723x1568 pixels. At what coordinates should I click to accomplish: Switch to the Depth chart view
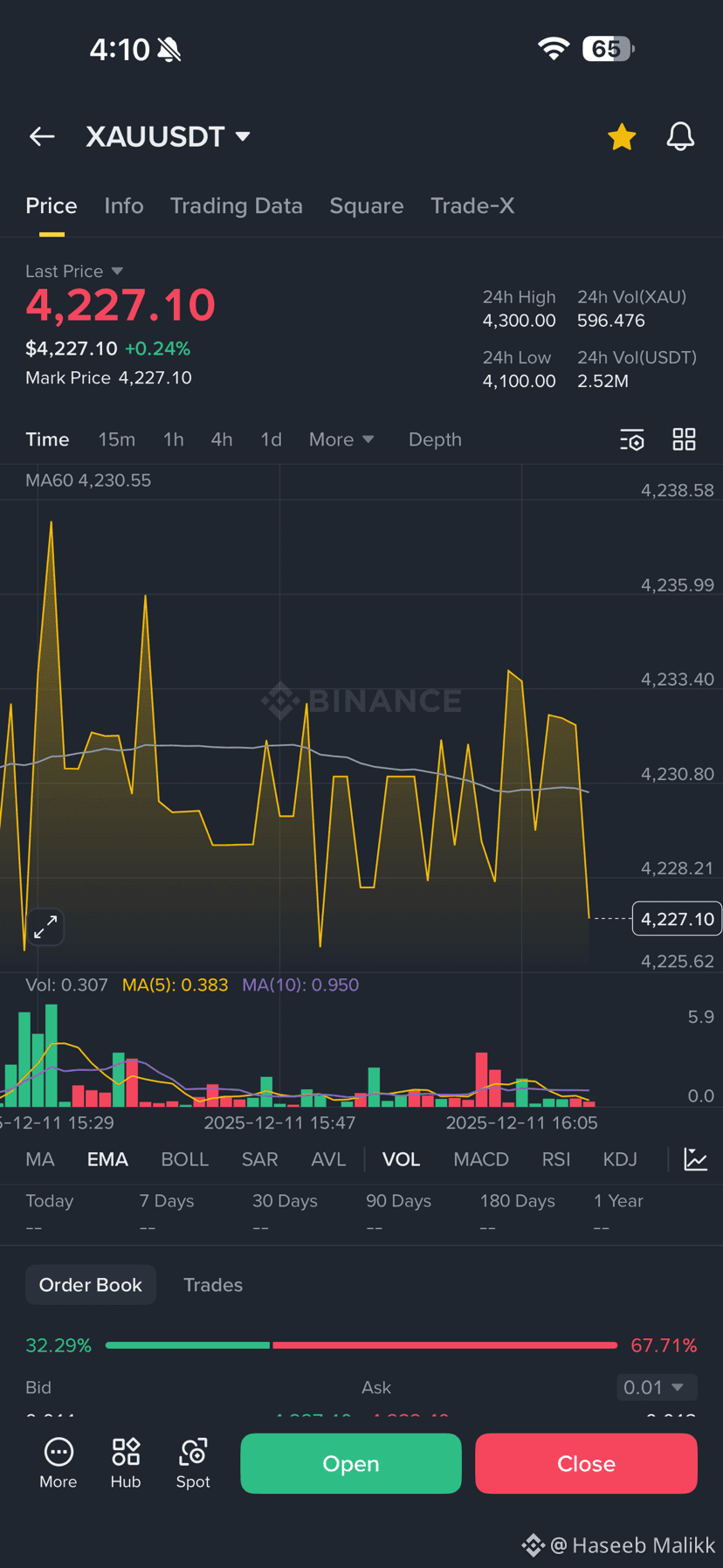pyautogui.click(x=435, y=439)
